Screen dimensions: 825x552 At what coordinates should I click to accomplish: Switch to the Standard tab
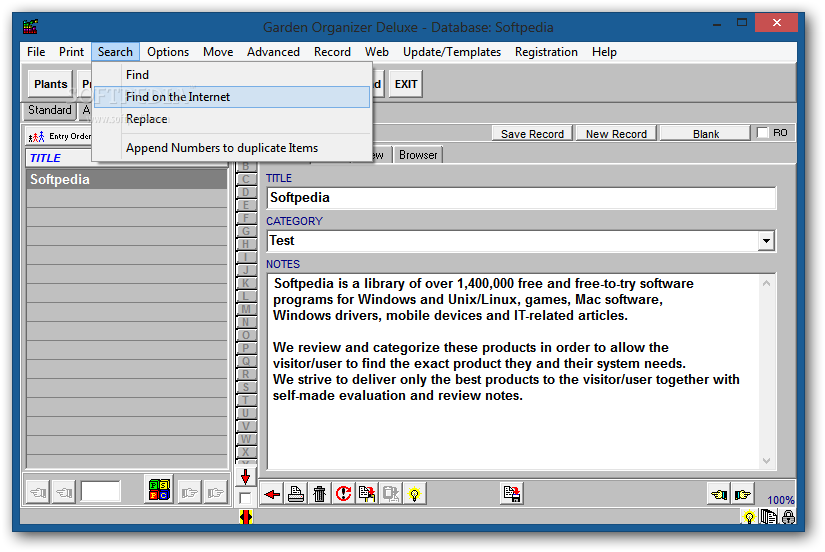49,110
